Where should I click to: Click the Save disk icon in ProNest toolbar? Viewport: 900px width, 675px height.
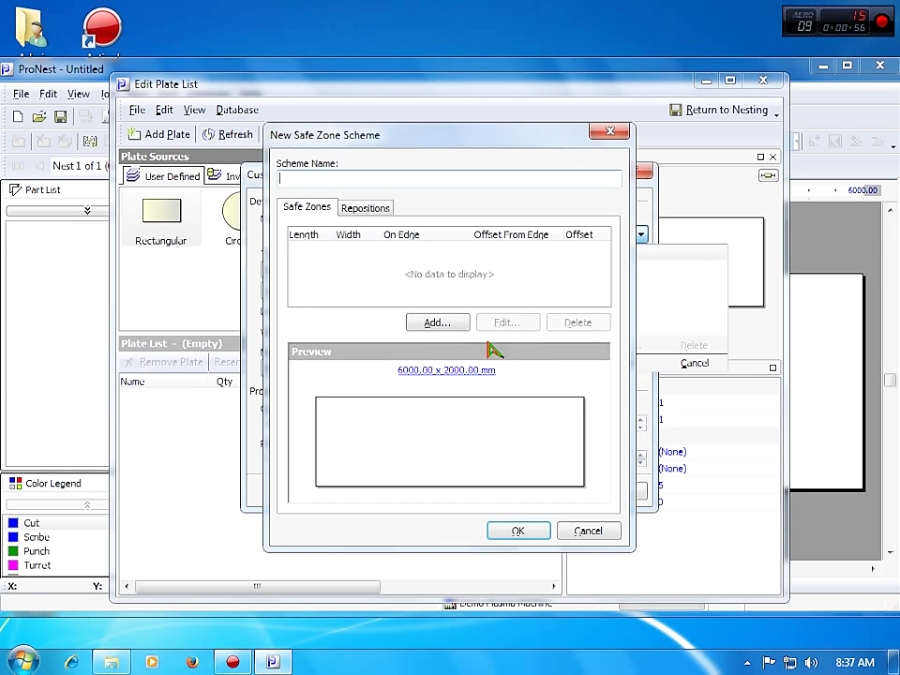tap(60, 117)
